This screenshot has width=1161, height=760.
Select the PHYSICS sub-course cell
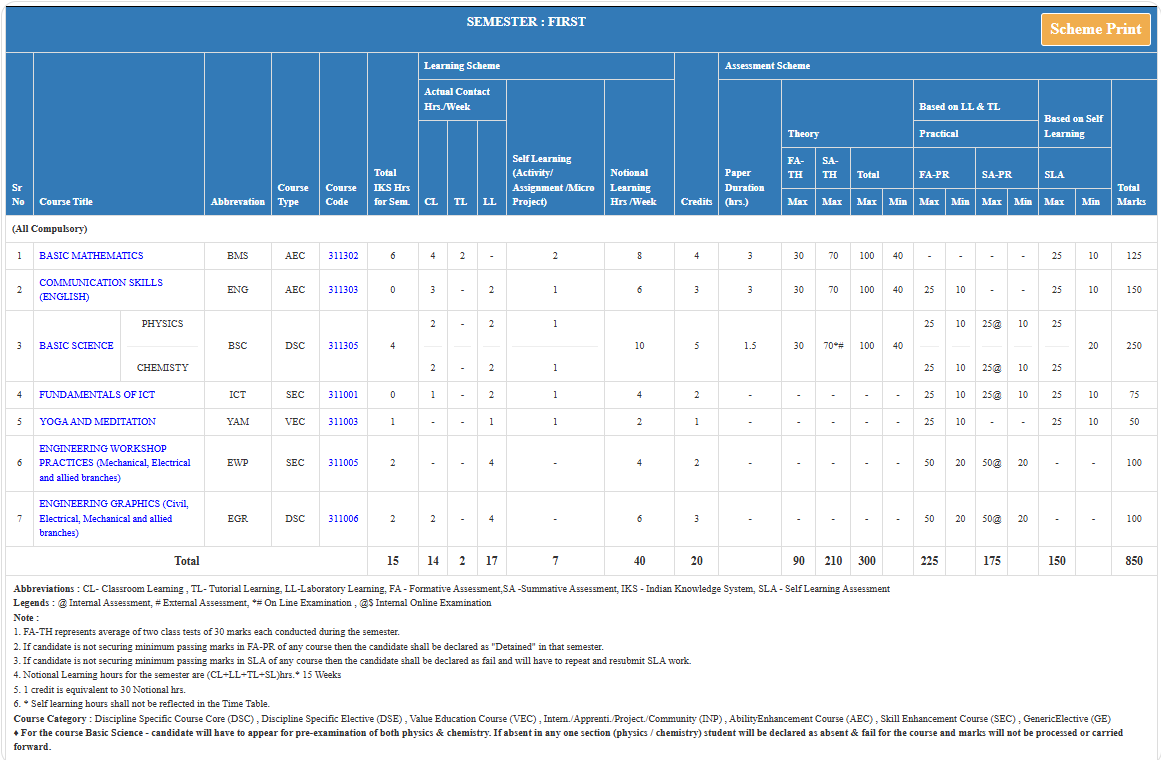[x=162, y=324]
